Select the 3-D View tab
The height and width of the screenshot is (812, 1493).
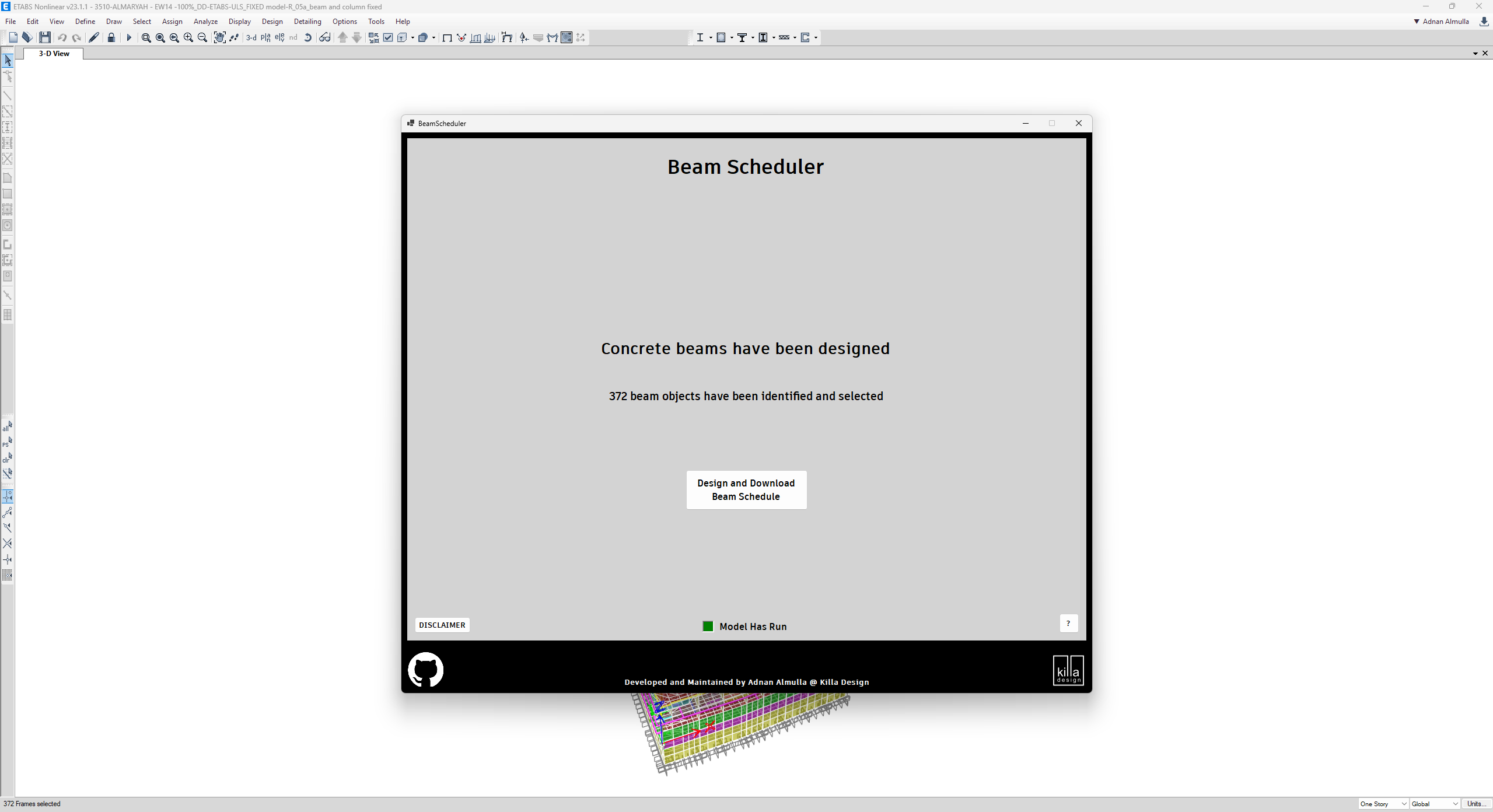click(x=54, y=54)
